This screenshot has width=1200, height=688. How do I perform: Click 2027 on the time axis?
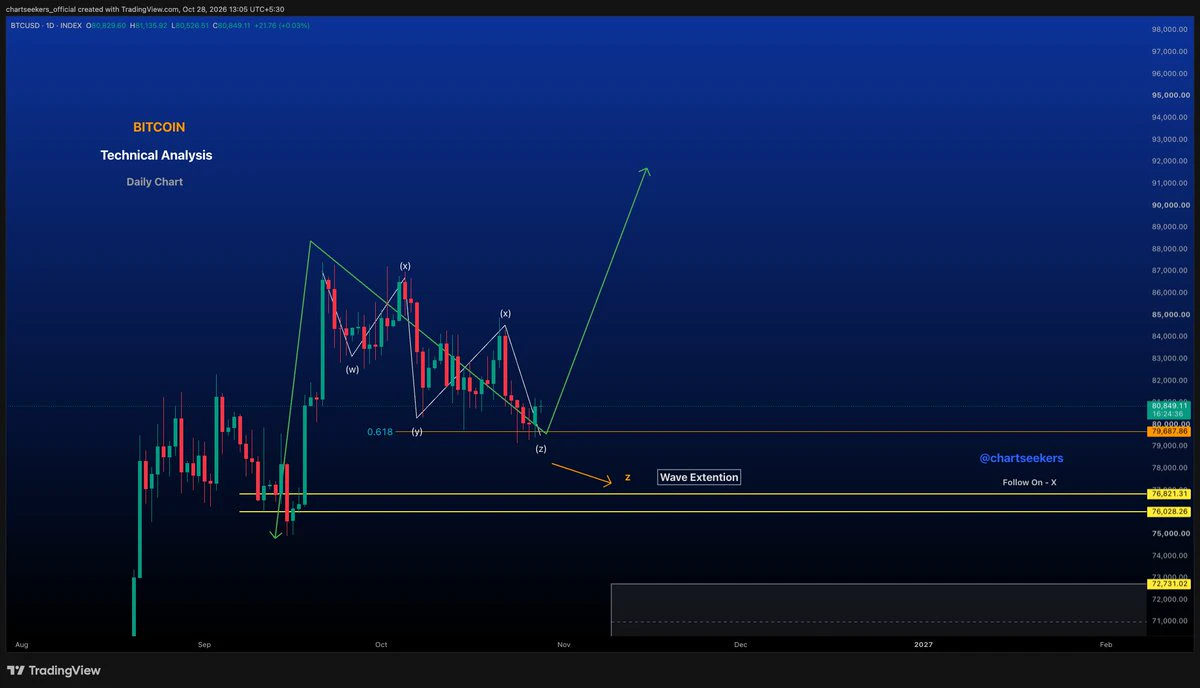coord(923,645)
